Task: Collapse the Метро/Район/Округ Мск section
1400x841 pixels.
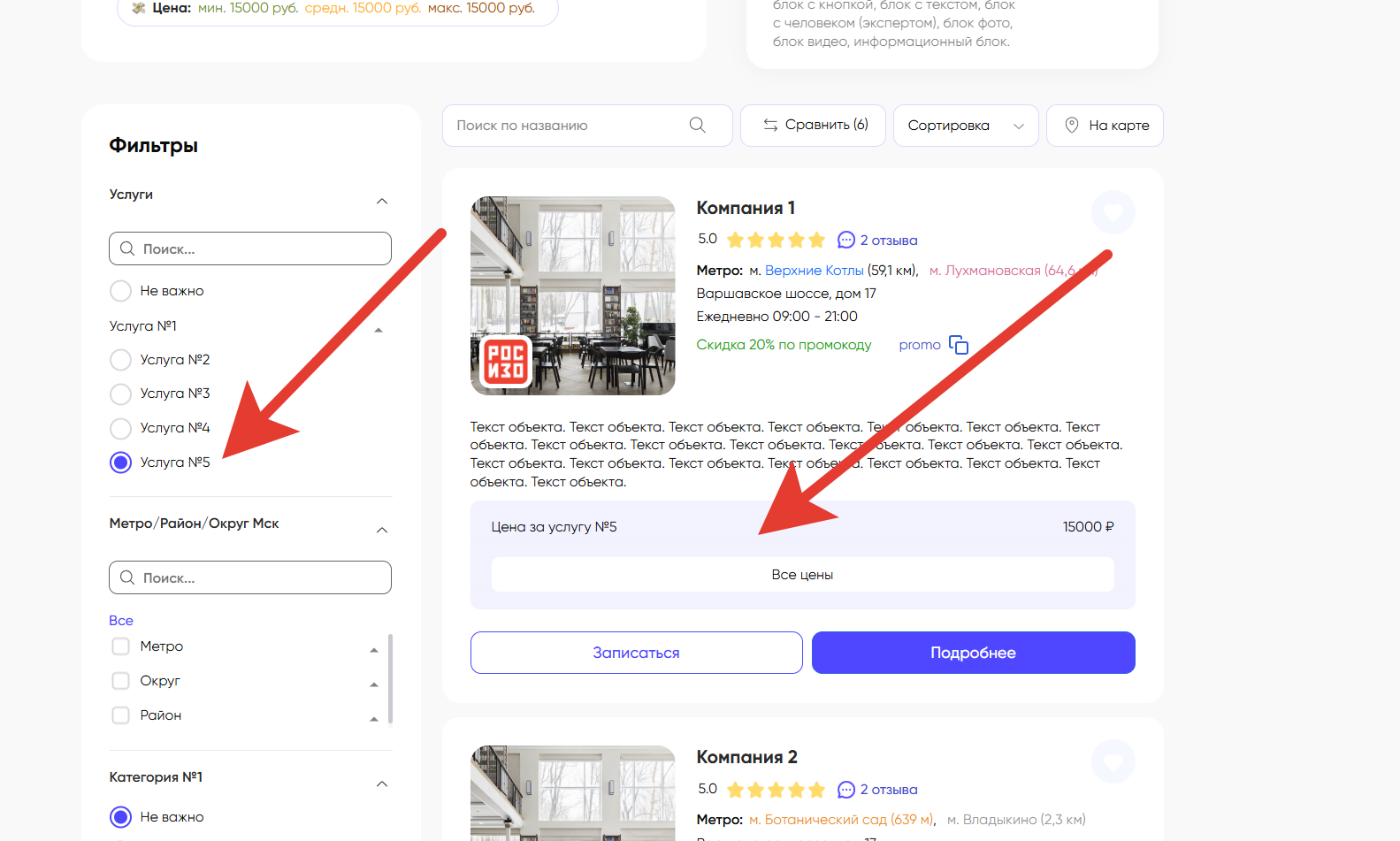Action: coord(382,531)
